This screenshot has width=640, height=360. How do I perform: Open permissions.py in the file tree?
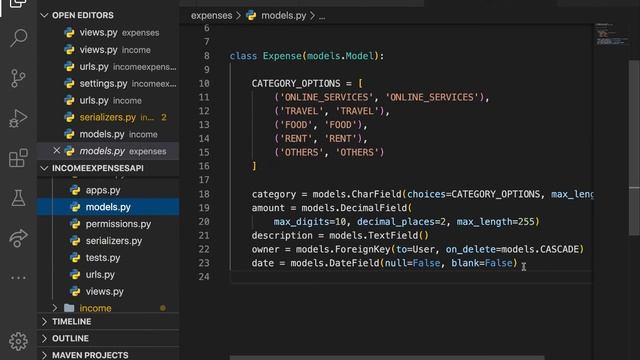(108, 224)
